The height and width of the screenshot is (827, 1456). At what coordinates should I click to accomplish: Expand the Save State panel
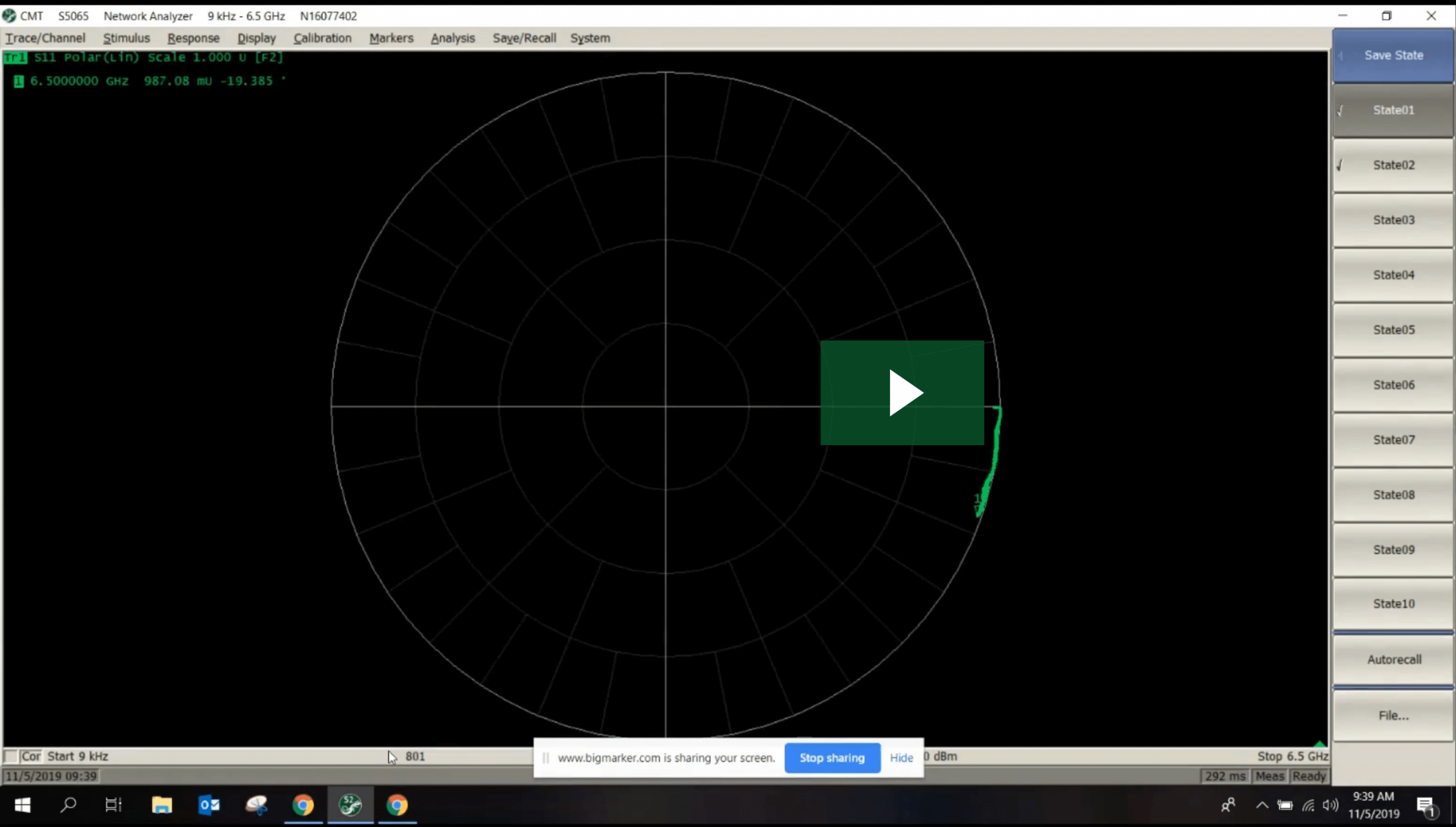click(x=1339, y=54)
